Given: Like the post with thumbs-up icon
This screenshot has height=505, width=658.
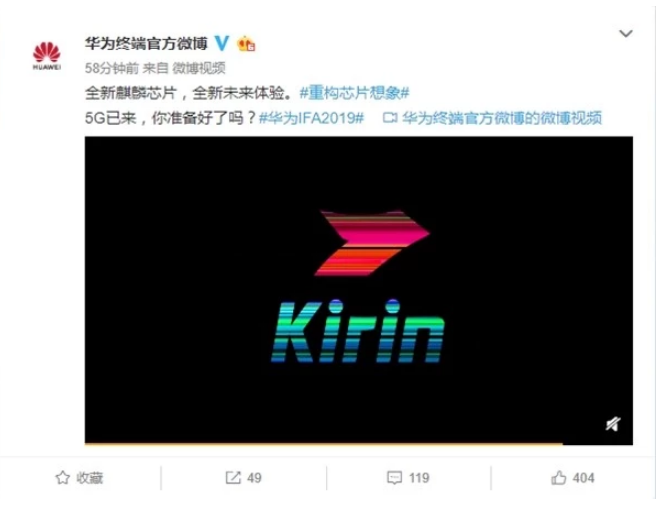Looking at the screenshot, I should [559, 478].
